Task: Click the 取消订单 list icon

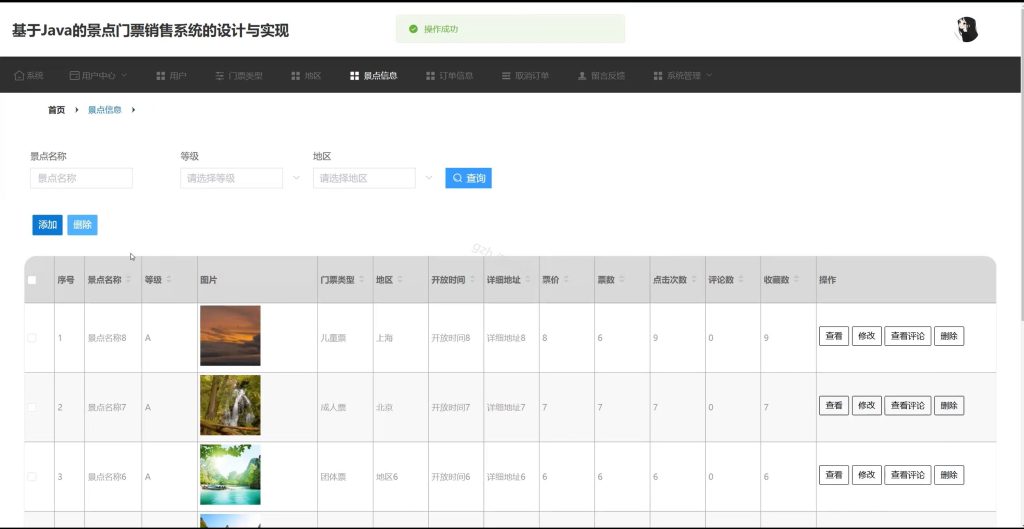Action: point(506,76)
